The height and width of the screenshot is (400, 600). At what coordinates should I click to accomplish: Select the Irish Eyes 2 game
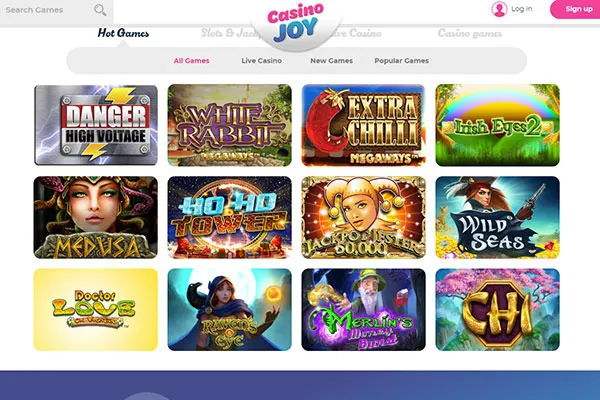(x=497, y=125)
